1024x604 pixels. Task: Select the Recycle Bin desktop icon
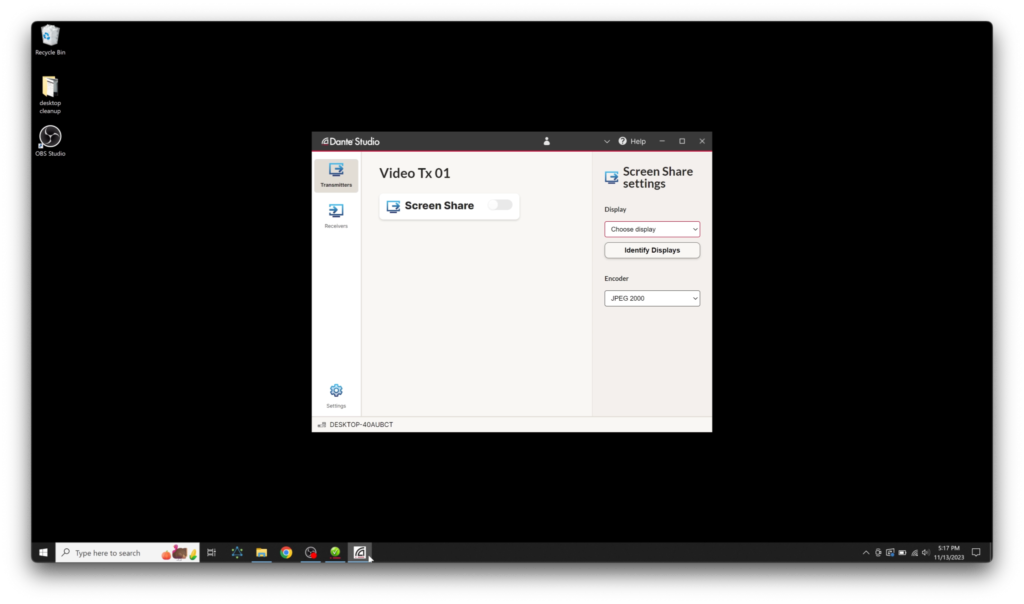click(x=50, y=40)
